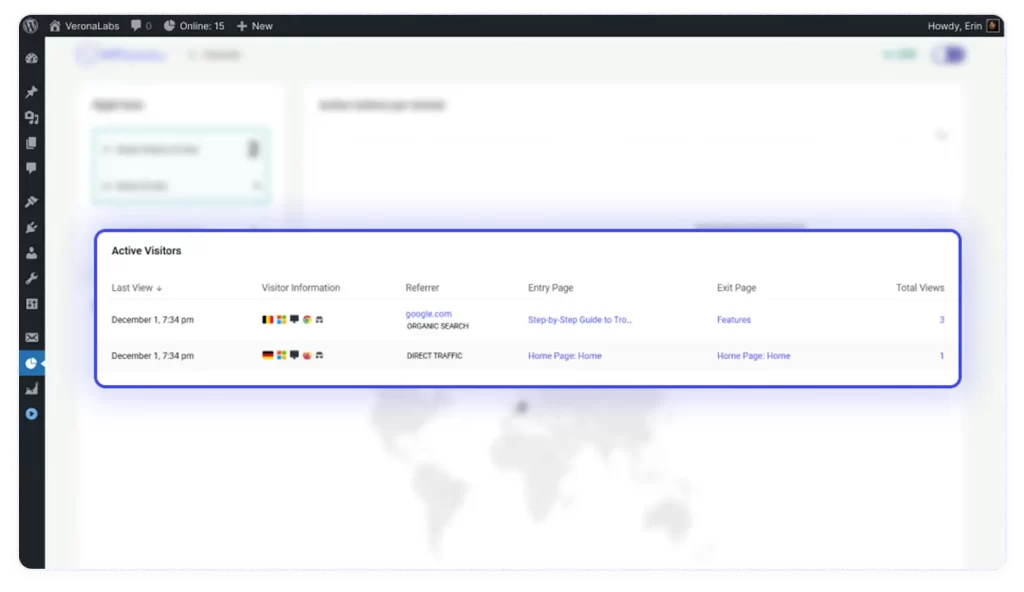Click the comments bubble in admin bar
The image size is (1024, 592).
pos(141,25)
